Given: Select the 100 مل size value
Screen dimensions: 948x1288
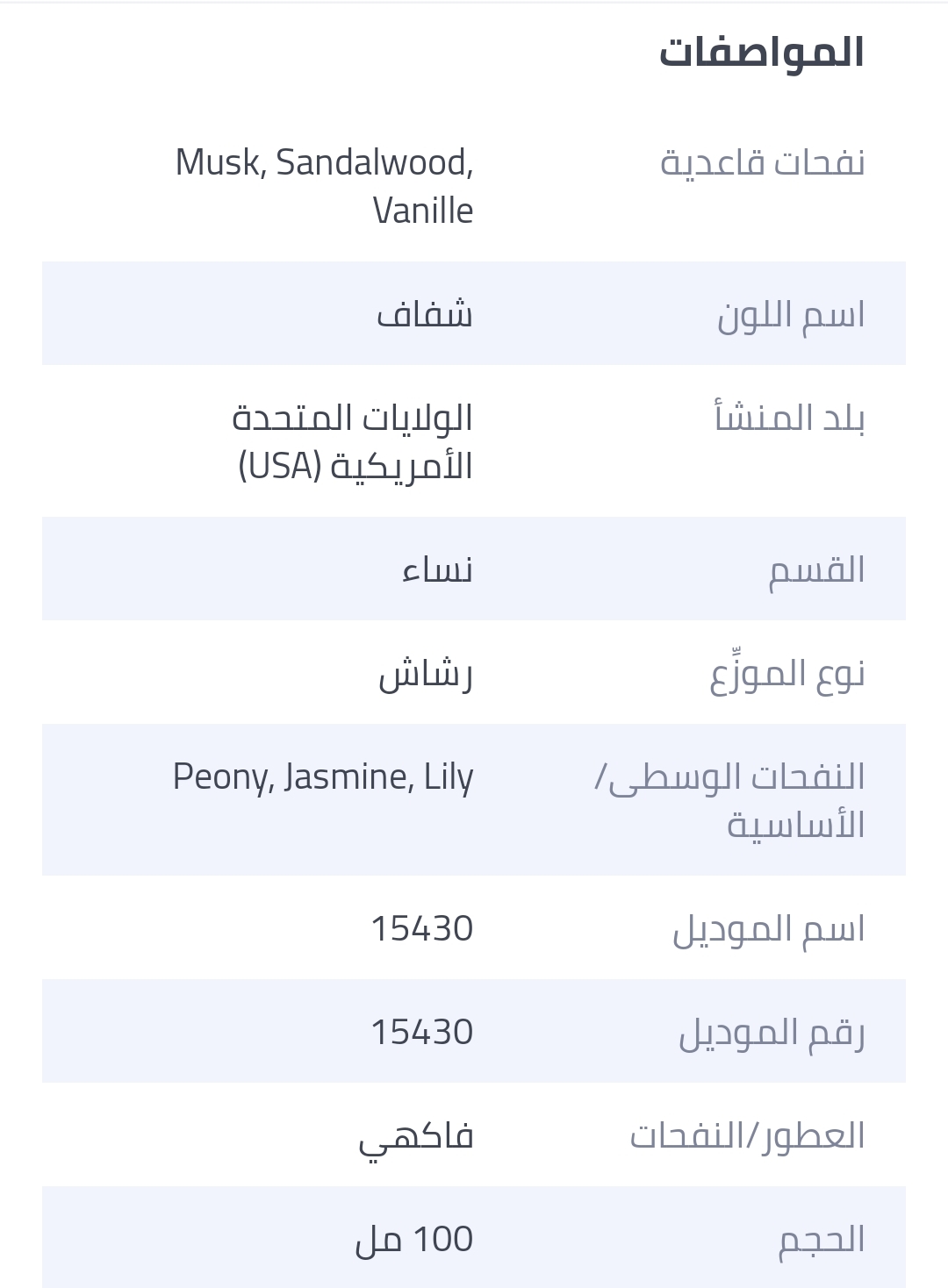Looking at the screenshot, I should point(414,1239).
